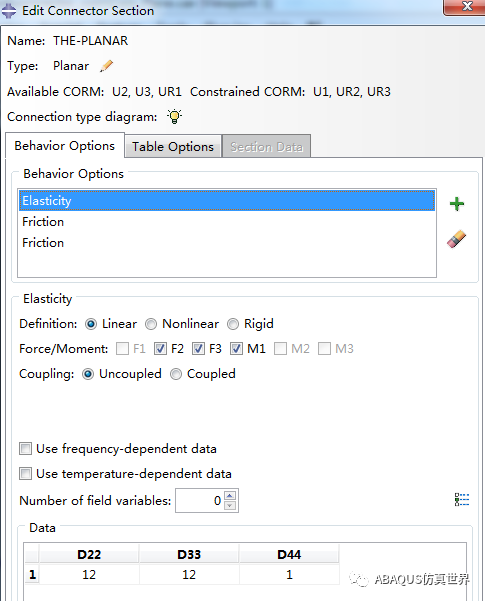Viewport: 485px width, 601px height.
Task: Switch to the Table Options tab
Action: 173,146
